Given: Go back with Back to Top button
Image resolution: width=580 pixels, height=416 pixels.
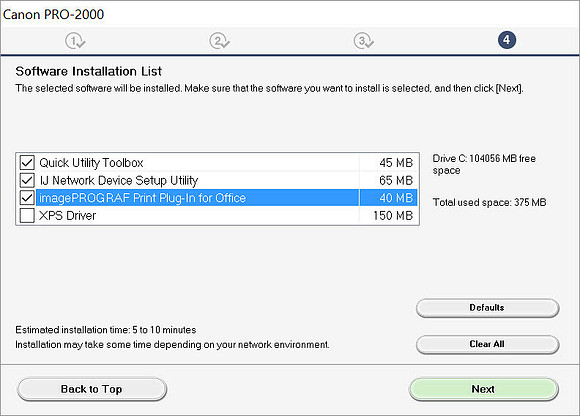Looking at the screenshot, I should coord(92,389).
